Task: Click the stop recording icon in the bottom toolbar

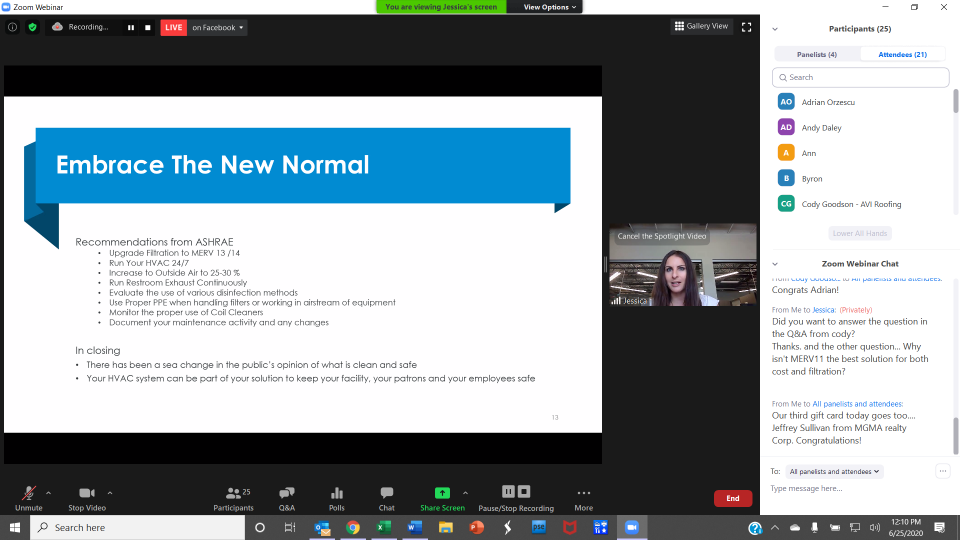Action: pos(524,492)
